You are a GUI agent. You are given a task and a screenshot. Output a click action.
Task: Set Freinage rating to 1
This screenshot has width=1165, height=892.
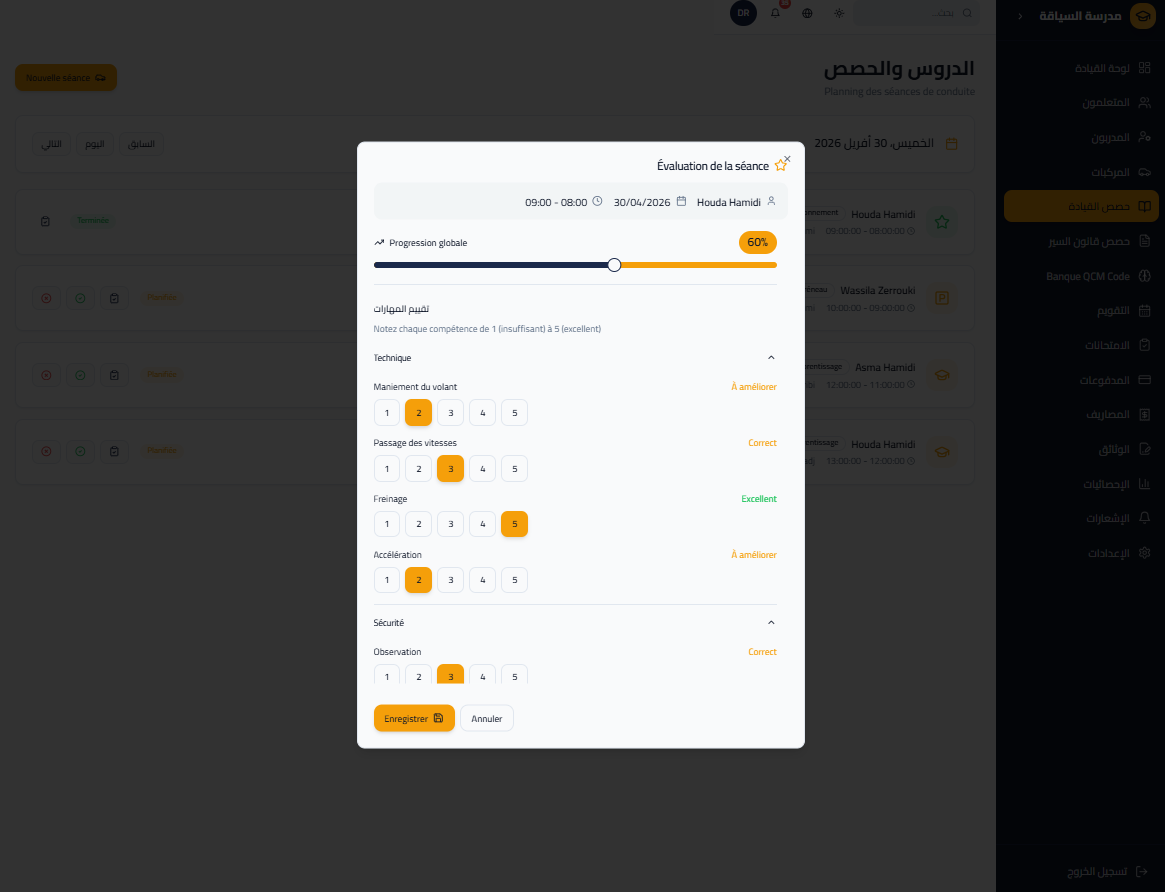[386, 524]
